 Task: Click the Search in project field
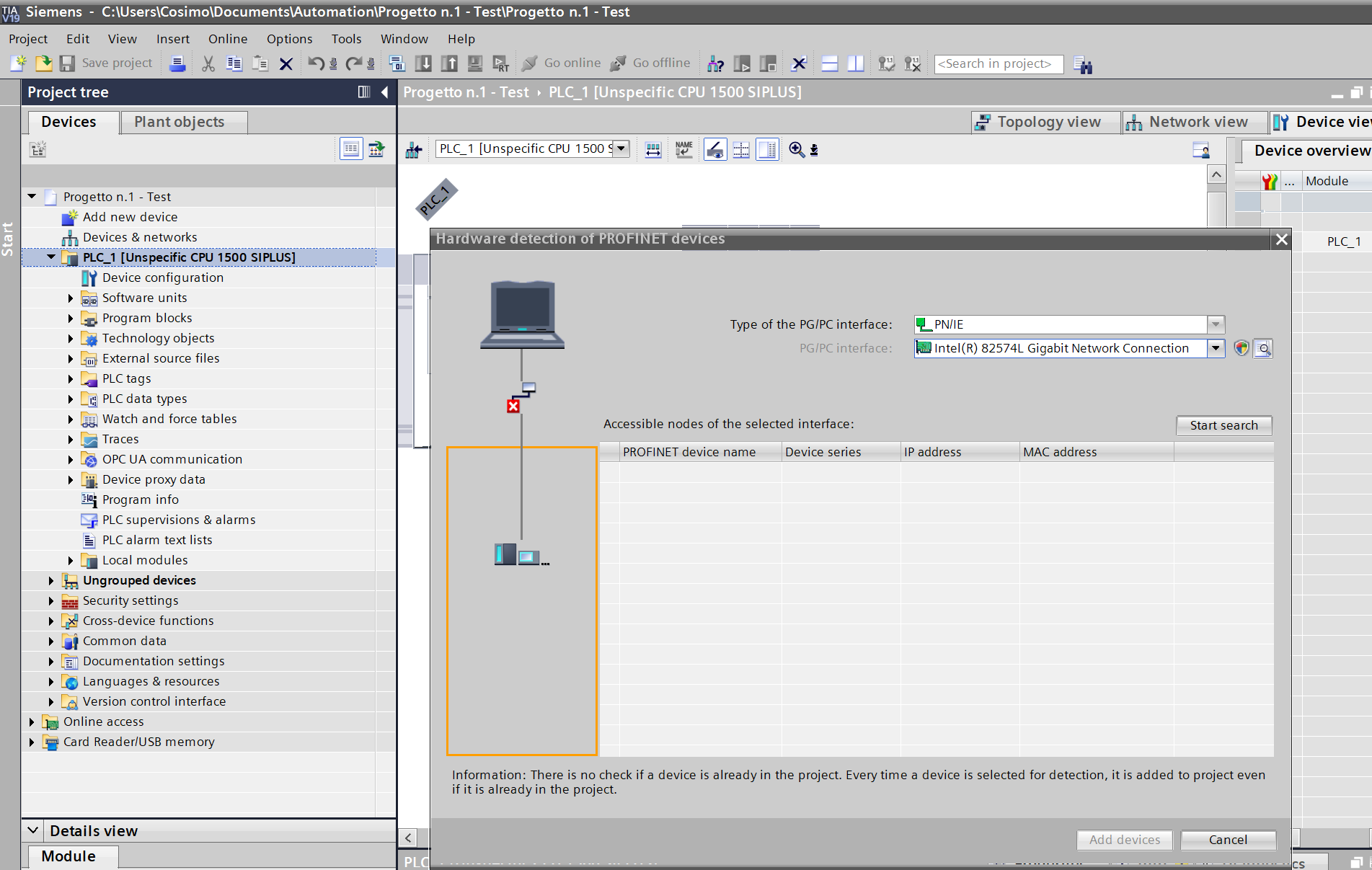click(x=998, y=64)
